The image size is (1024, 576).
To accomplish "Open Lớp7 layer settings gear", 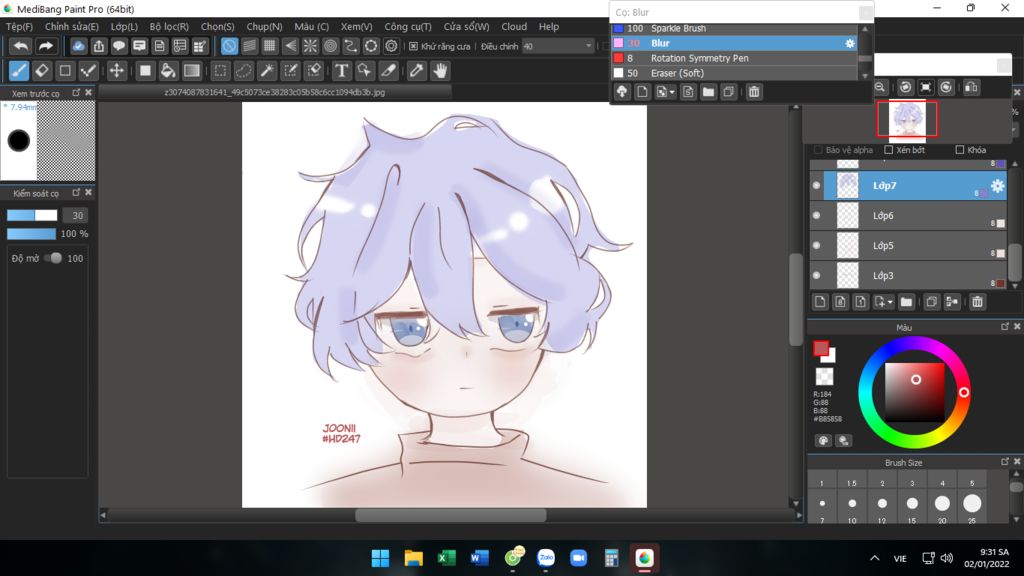I will 997,185.
